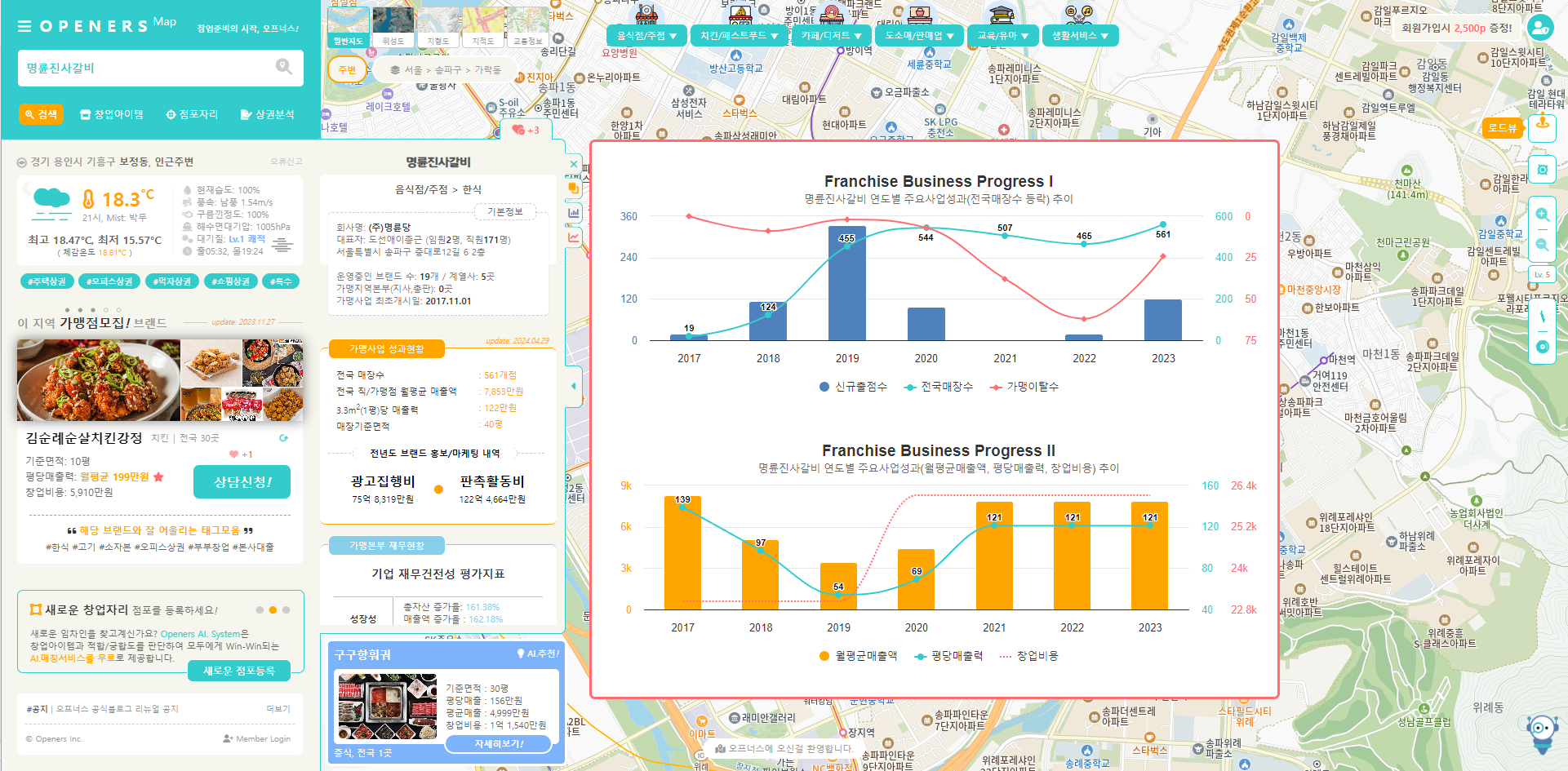Click the layers icon in 서울 breadcrumb

click(395, 70)
